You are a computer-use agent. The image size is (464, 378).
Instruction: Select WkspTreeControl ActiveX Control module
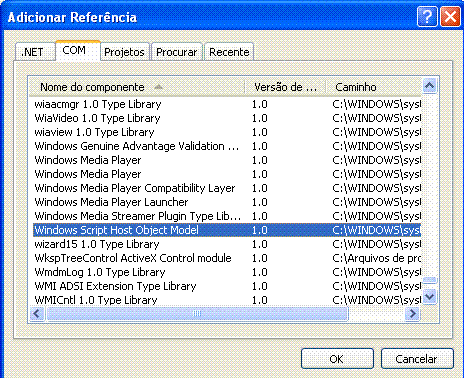tap(227, 258)
